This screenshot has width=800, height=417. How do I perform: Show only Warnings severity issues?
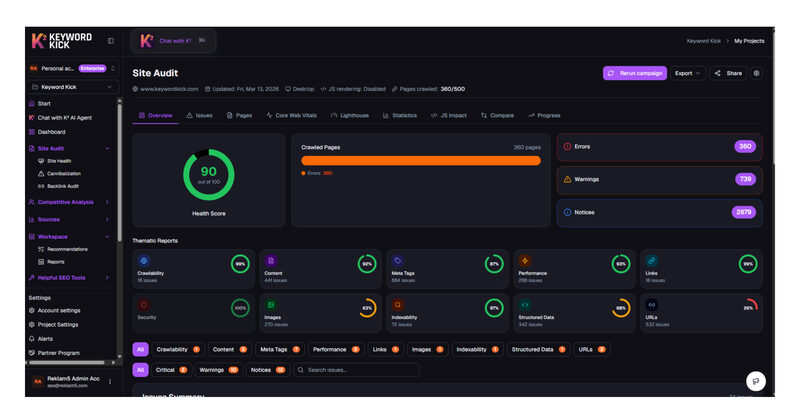click(x=218, y=370)
